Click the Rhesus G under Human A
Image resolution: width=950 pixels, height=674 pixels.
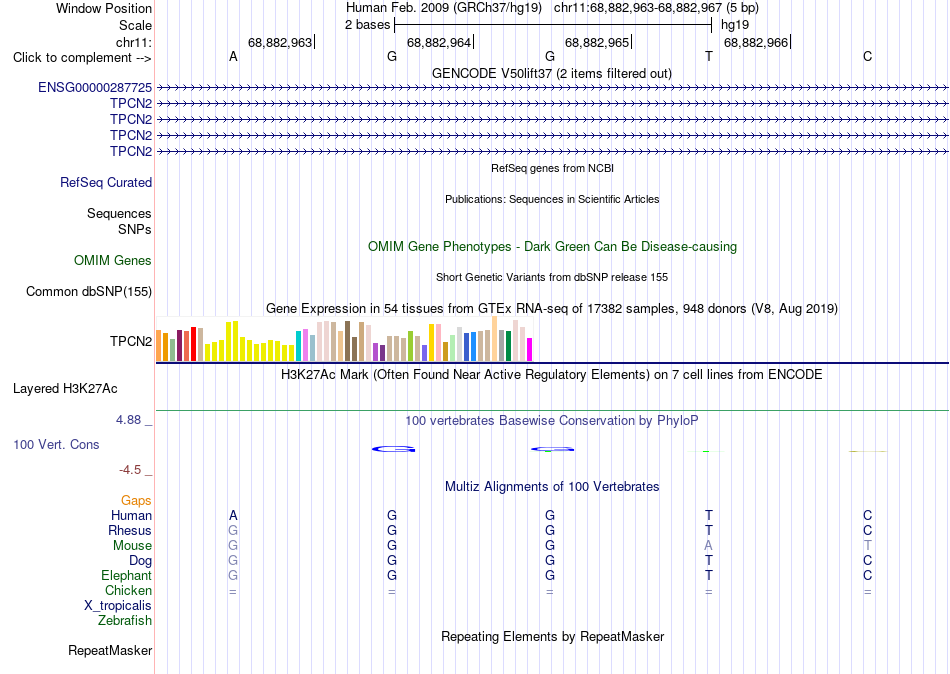pyautogui.click(x=233, y=530)
